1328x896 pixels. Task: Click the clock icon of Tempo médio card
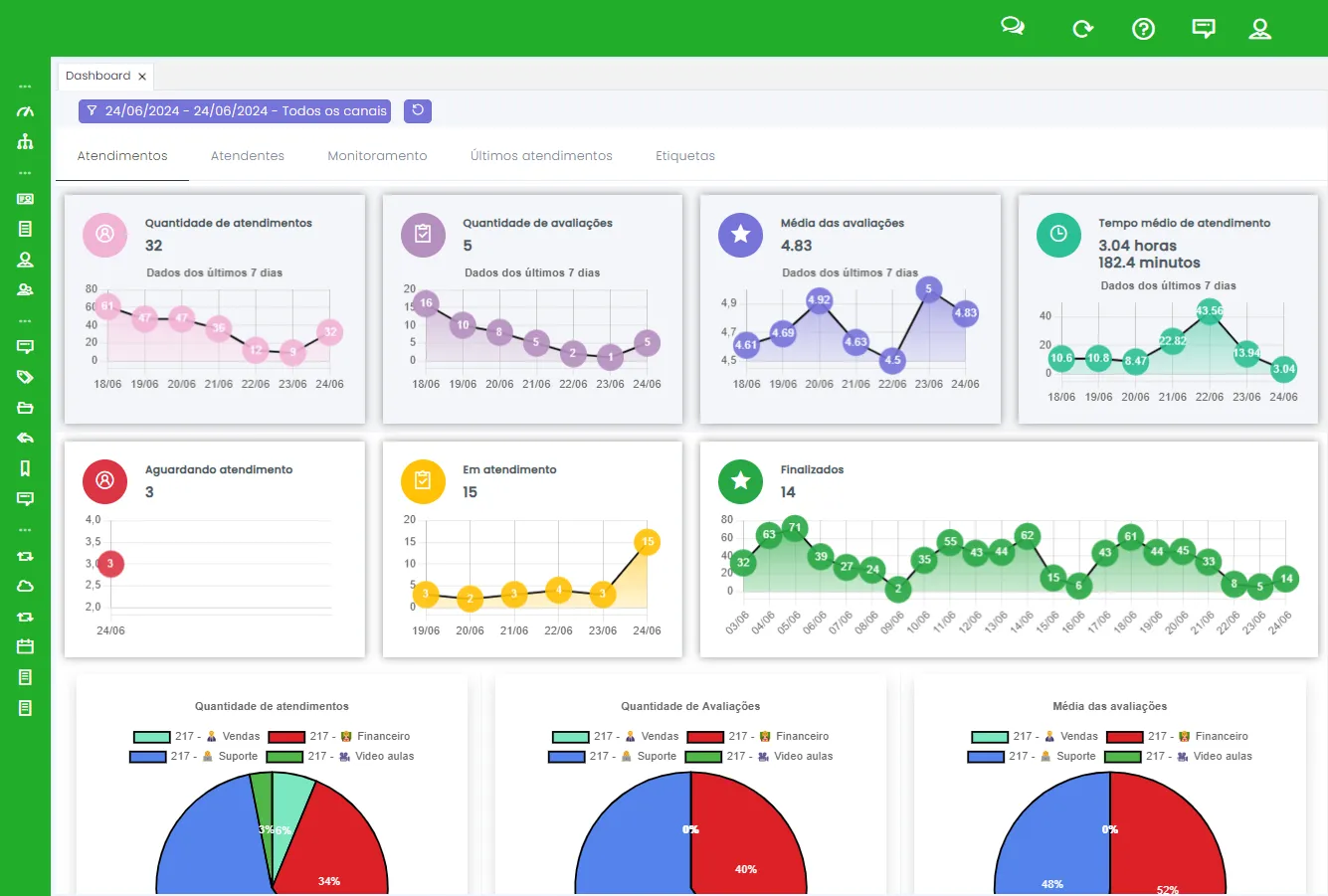[1058, 235]
